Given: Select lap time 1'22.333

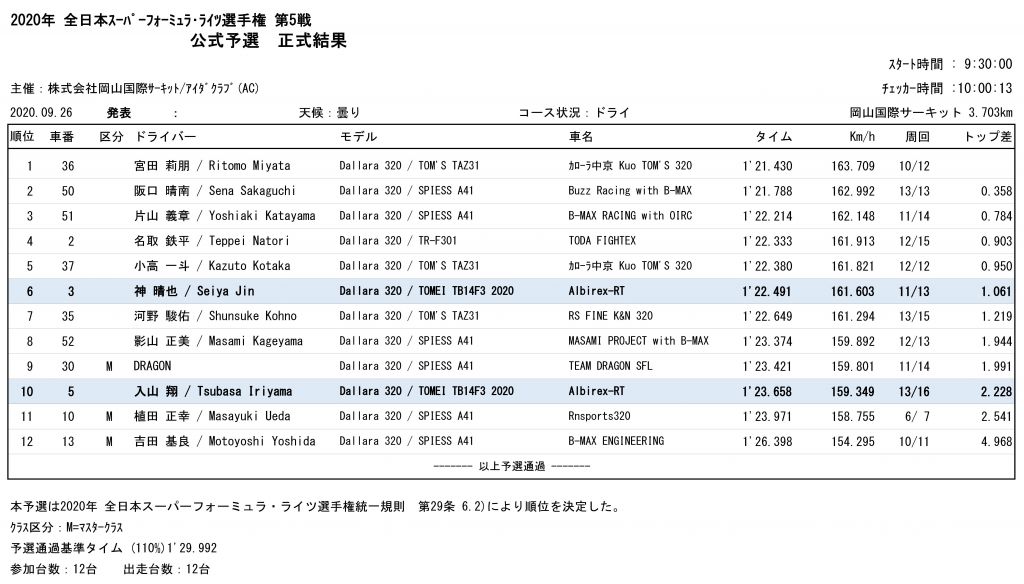Looking at the screenshot, I should (x=767, y=241).
